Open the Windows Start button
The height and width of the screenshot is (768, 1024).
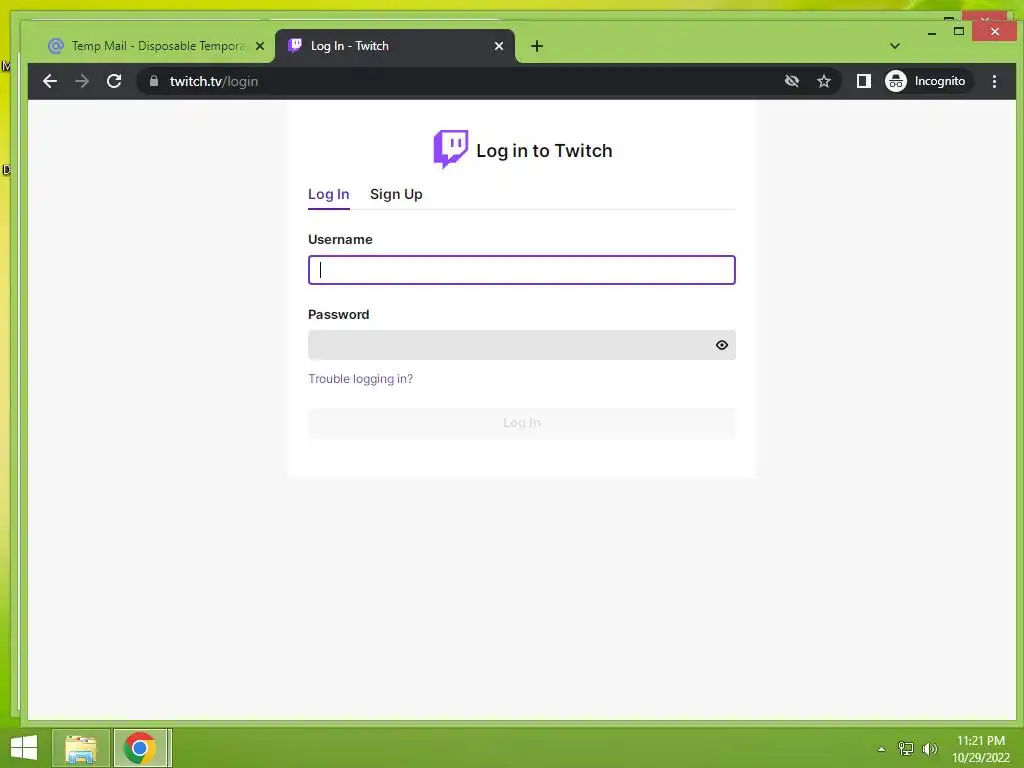coord(24,748)
